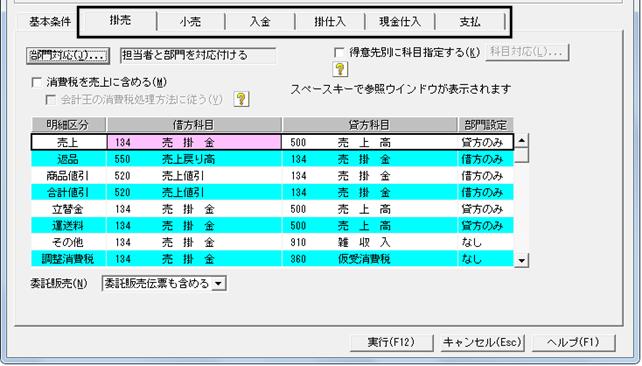Click 借方のみ setting in 返品 row
Image resolution: width=642 pixels, height=366 pixels.
[x=486, y=159]
